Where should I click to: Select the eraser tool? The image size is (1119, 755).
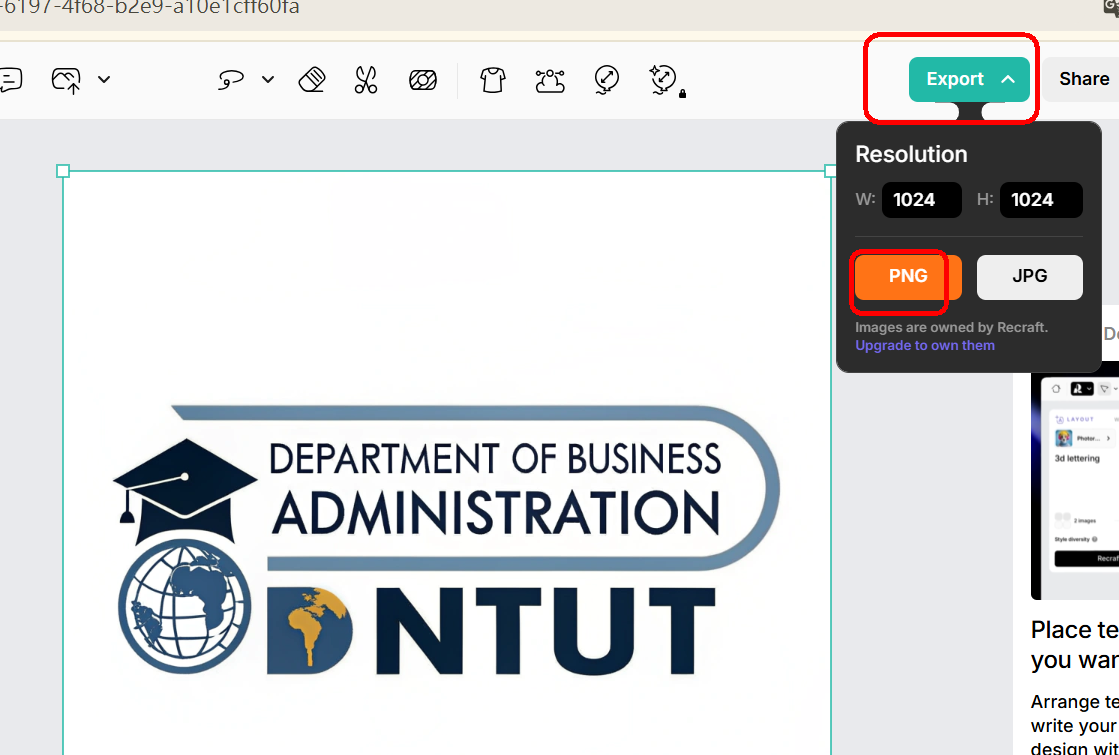(312, 79)
